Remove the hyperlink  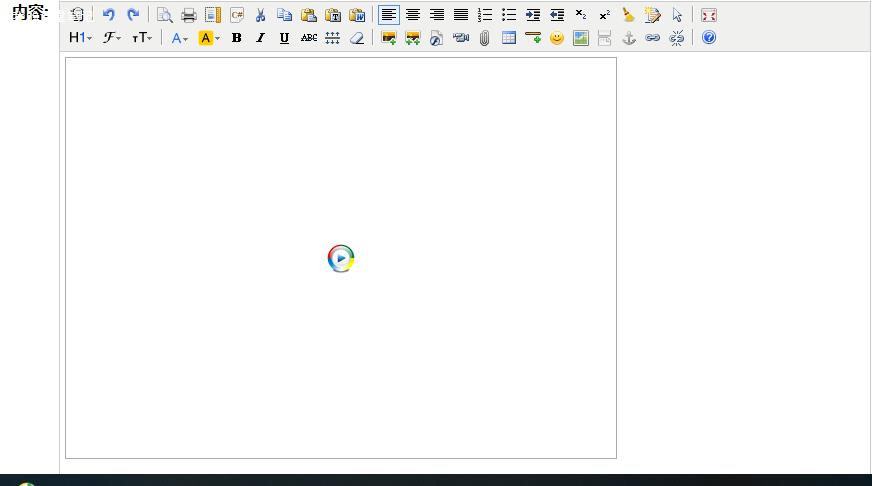[677, 38]
